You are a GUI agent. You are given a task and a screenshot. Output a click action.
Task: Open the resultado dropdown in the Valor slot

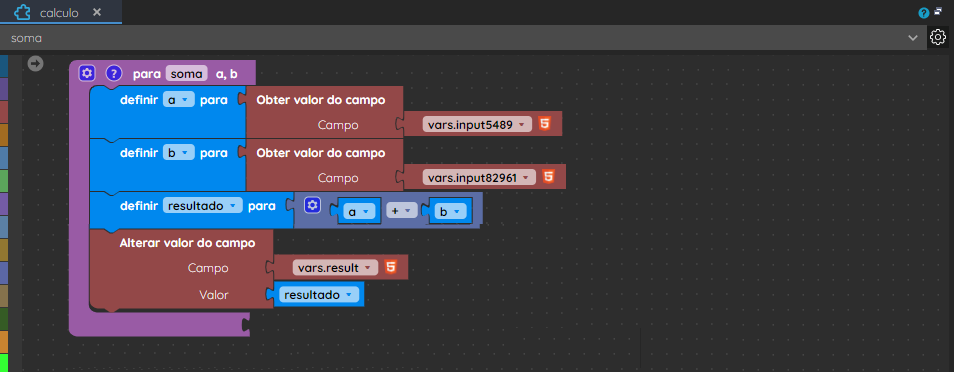tap(318, 295)
